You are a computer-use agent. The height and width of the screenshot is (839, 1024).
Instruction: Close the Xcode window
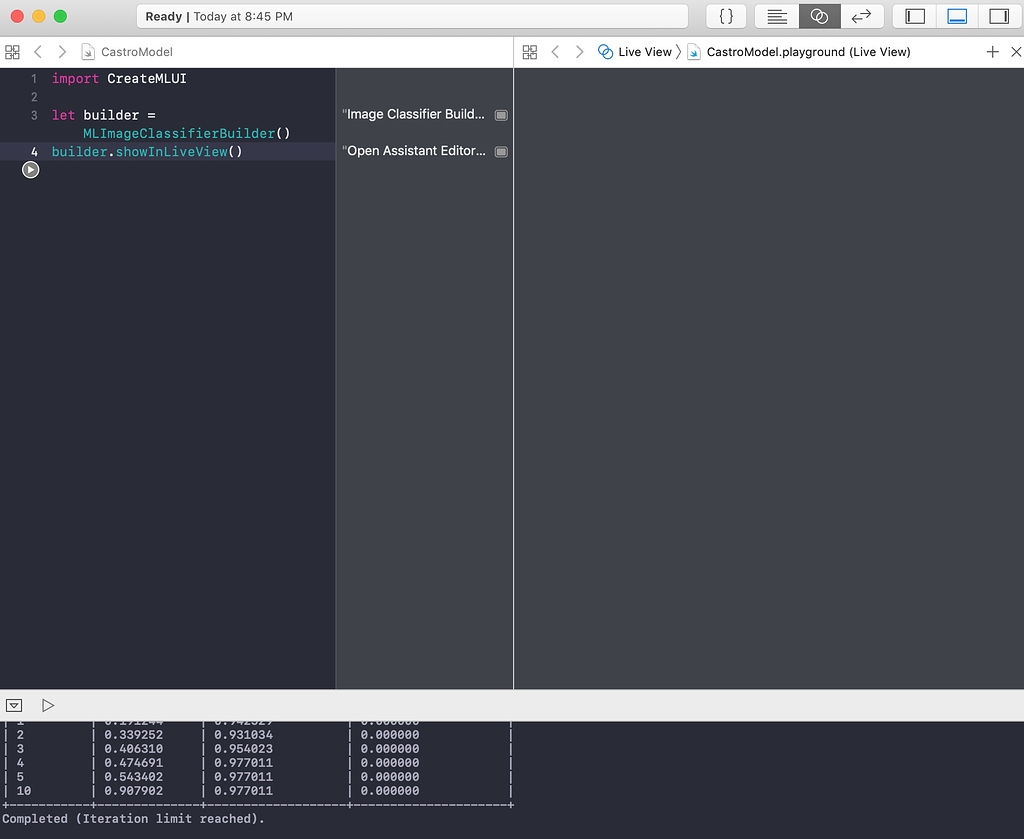[18, 16]
